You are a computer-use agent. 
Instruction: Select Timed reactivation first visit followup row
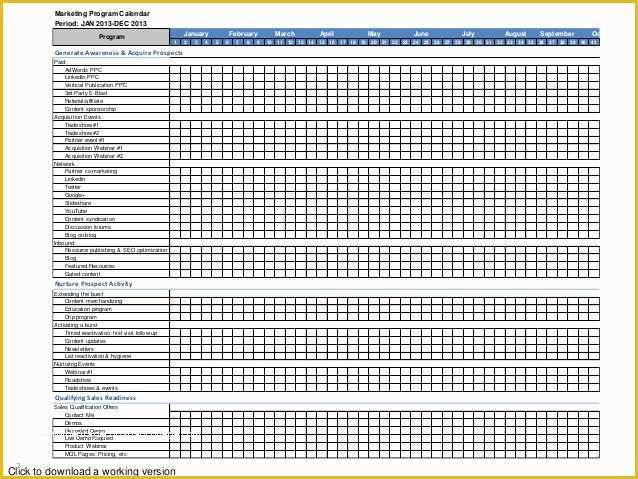click(111, 333)
